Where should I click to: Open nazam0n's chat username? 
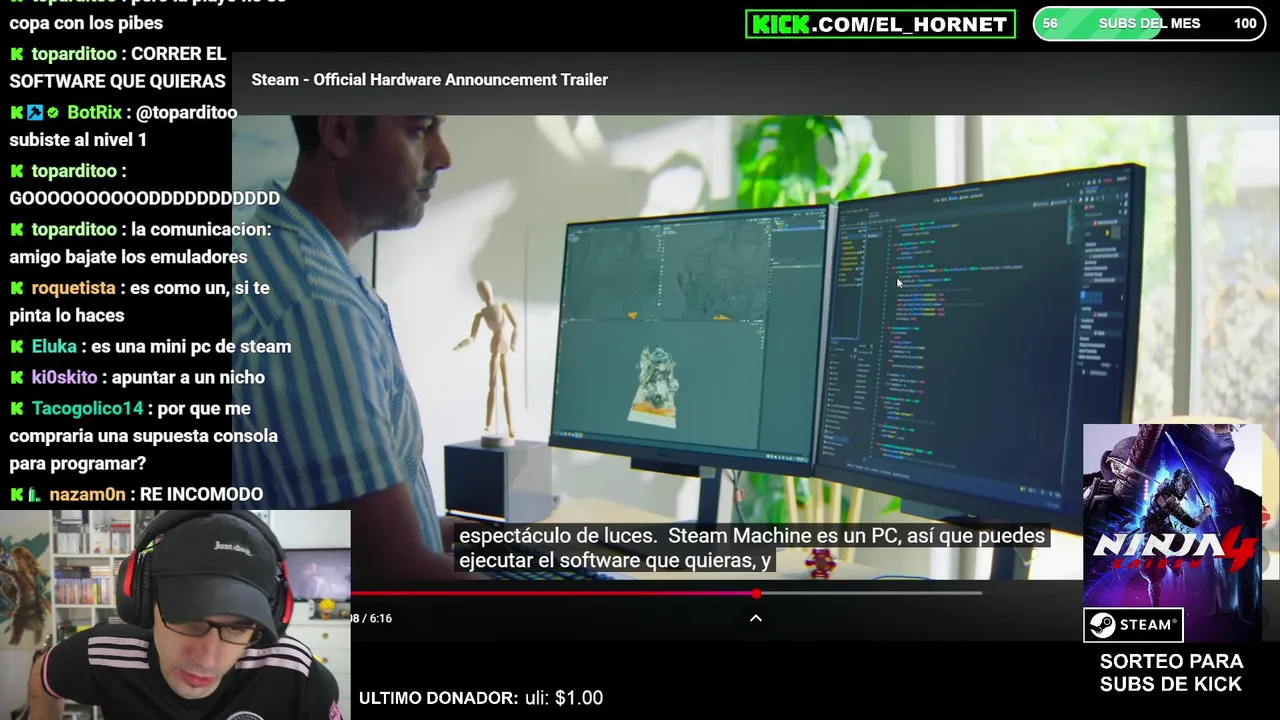pyautogui.click(x=87, y=495)
